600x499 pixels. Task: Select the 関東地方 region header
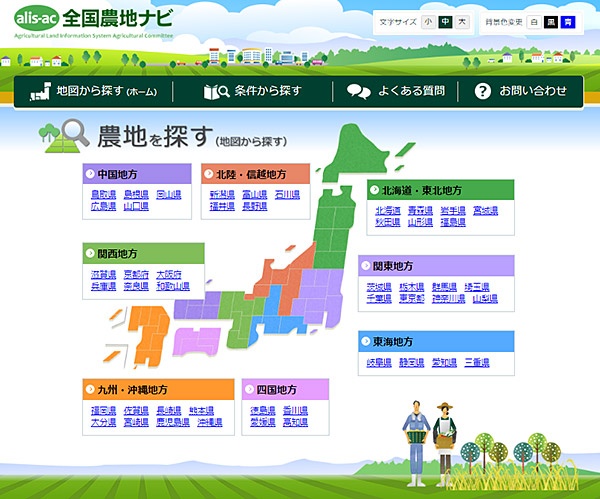pyautogui.click(x=436, y=266)
